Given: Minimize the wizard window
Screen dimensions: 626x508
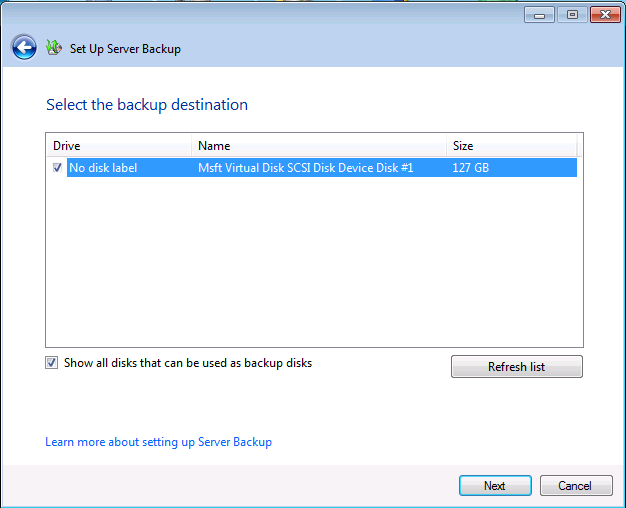Looking at the screenshot, I should click(x=540, y=15).
